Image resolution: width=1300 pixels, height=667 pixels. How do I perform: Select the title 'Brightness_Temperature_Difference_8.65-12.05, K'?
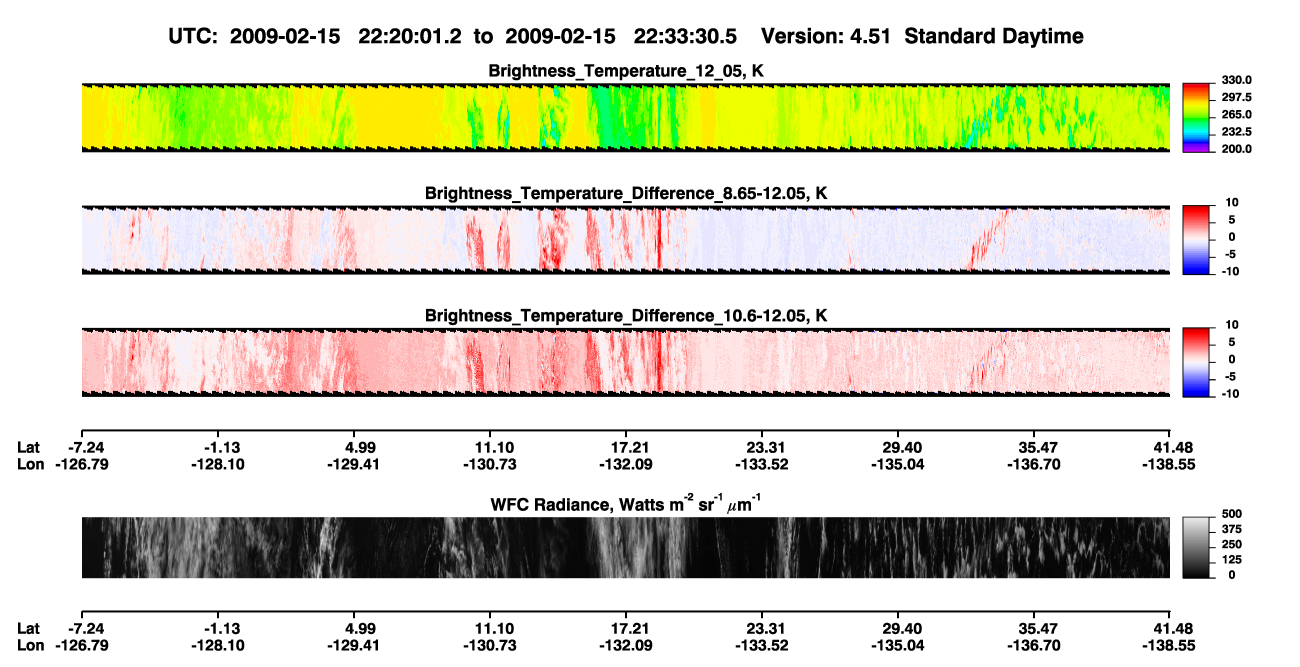click(x=626, y=193)
